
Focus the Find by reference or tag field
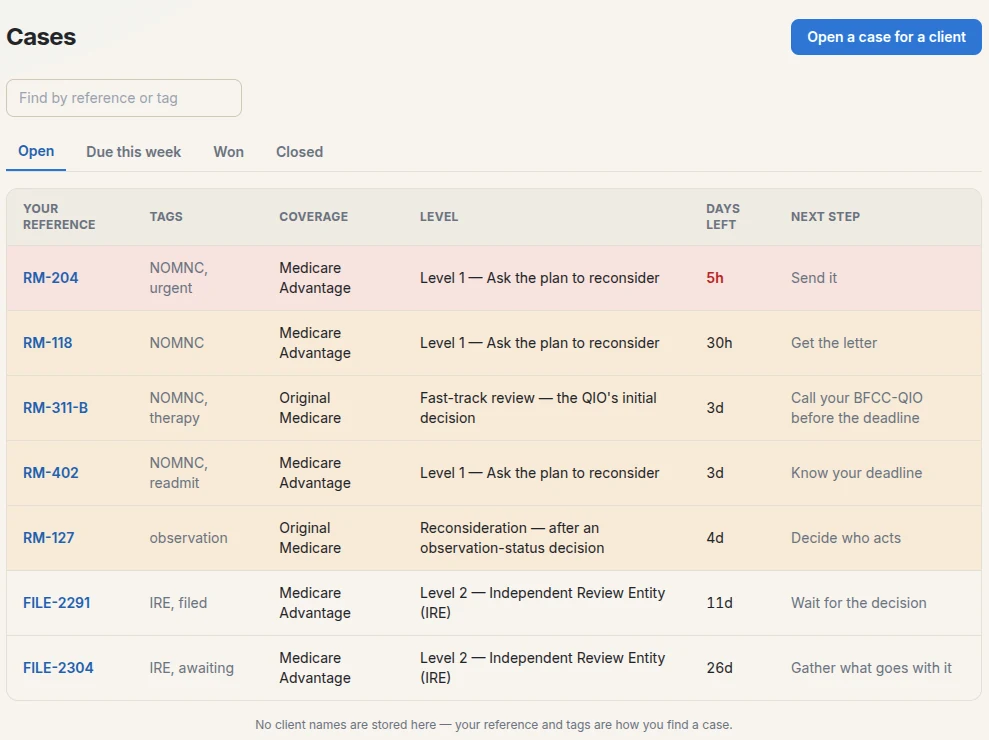(124, 98)
